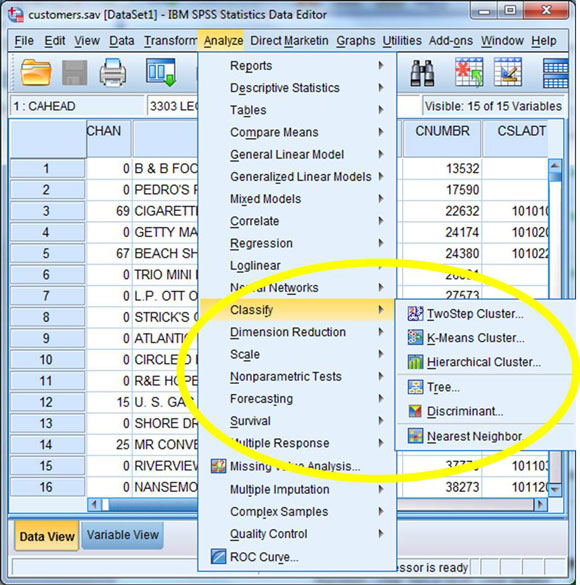Click the Transform menu
This screenshot has width=580, height=585.
[x=170, y=41]
